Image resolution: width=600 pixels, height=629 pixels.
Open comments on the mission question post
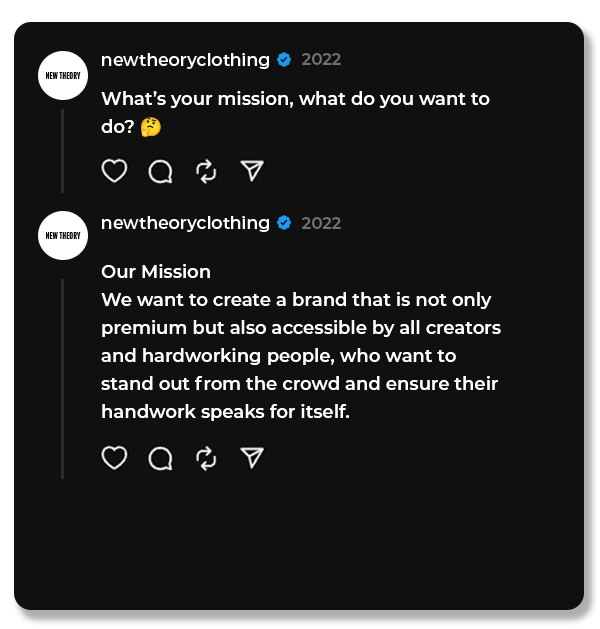point(160,172)
